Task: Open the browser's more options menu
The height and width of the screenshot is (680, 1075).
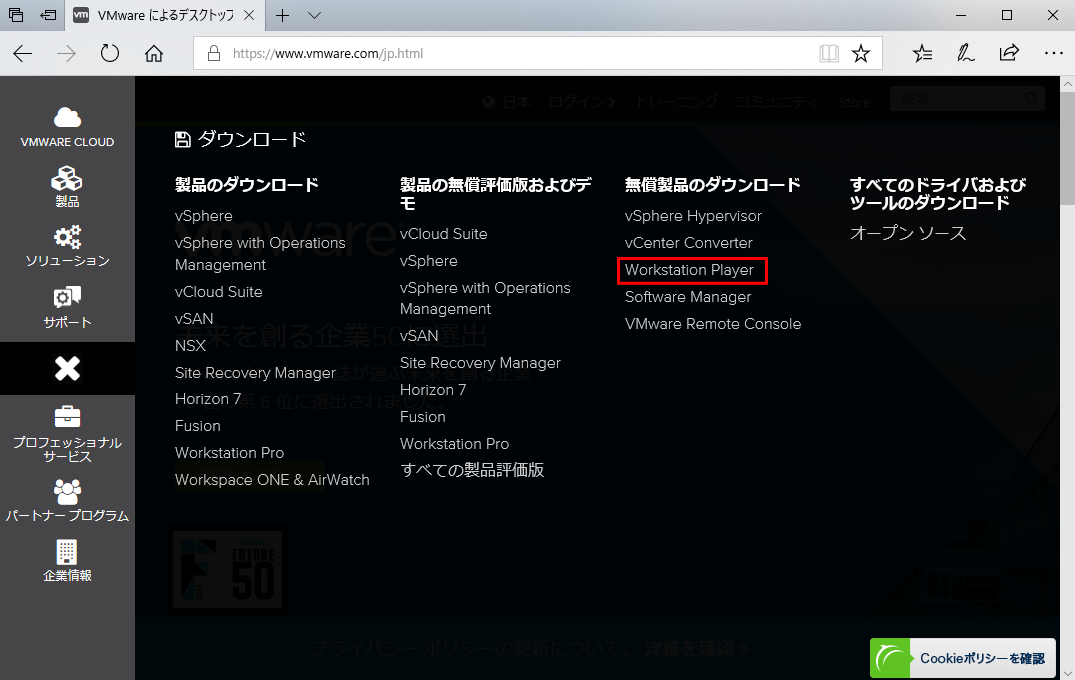Action: click(1052, 53)
